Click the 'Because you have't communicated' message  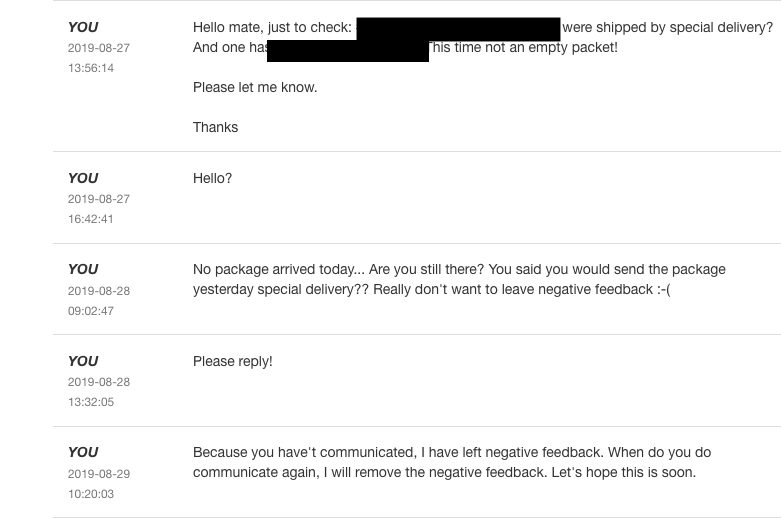tap(452, 462)
